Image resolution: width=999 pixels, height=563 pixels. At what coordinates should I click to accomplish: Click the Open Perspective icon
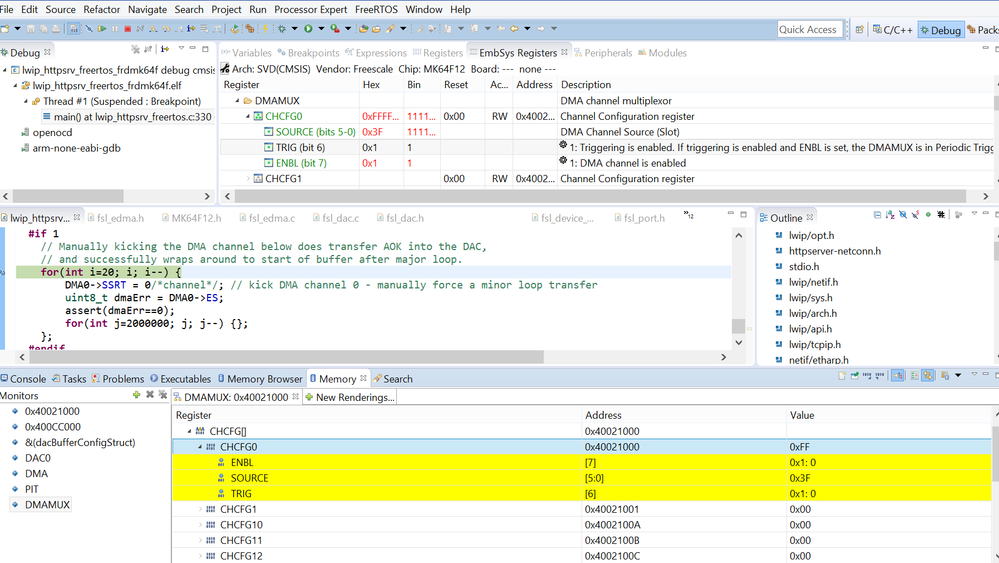[859, 30]
